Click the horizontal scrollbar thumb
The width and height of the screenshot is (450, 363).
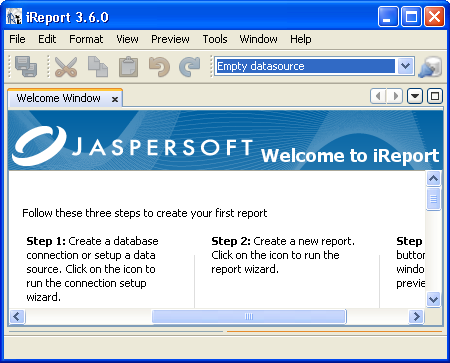click(249, 316)
